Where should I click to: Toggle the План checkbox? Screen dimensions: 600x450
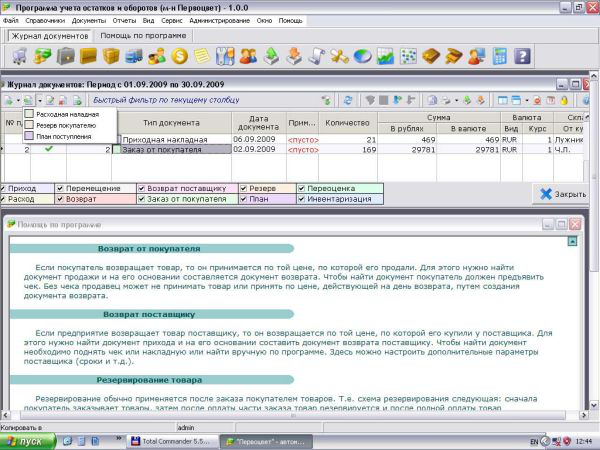(243, 199)
